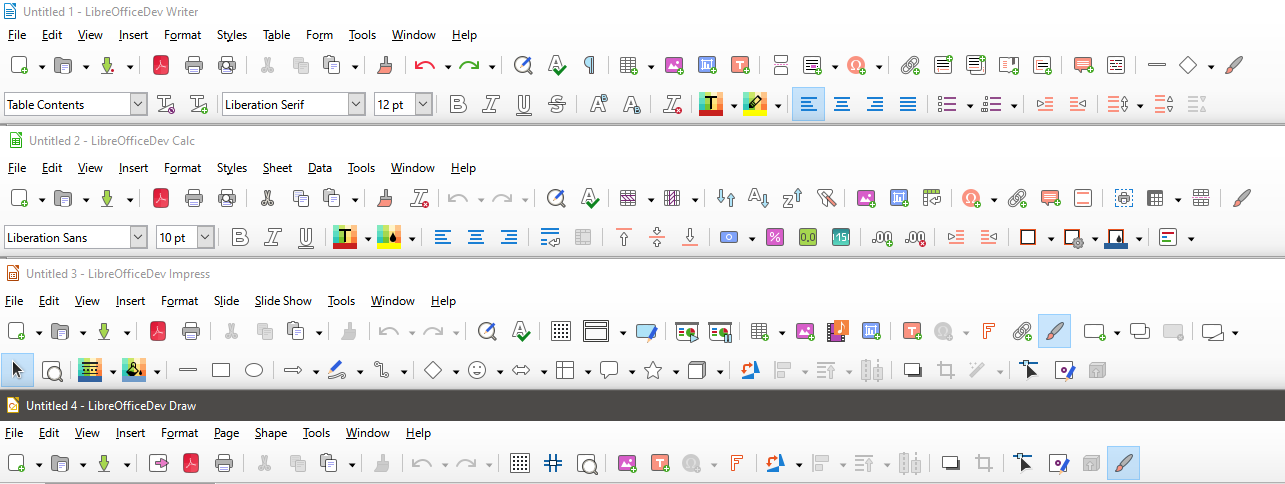Toggle helplines (hash icon) in Draw

553,463
